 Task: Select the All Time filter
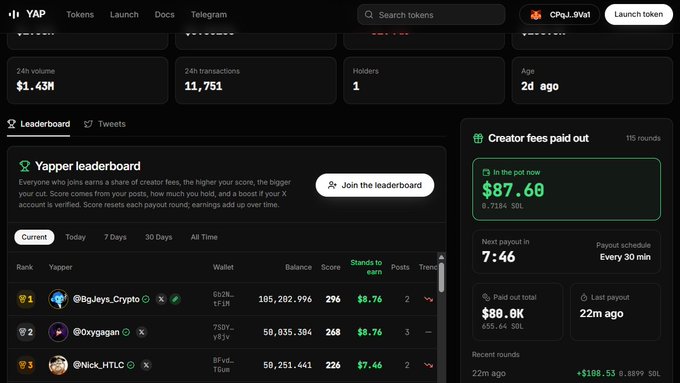pos(204,237)
